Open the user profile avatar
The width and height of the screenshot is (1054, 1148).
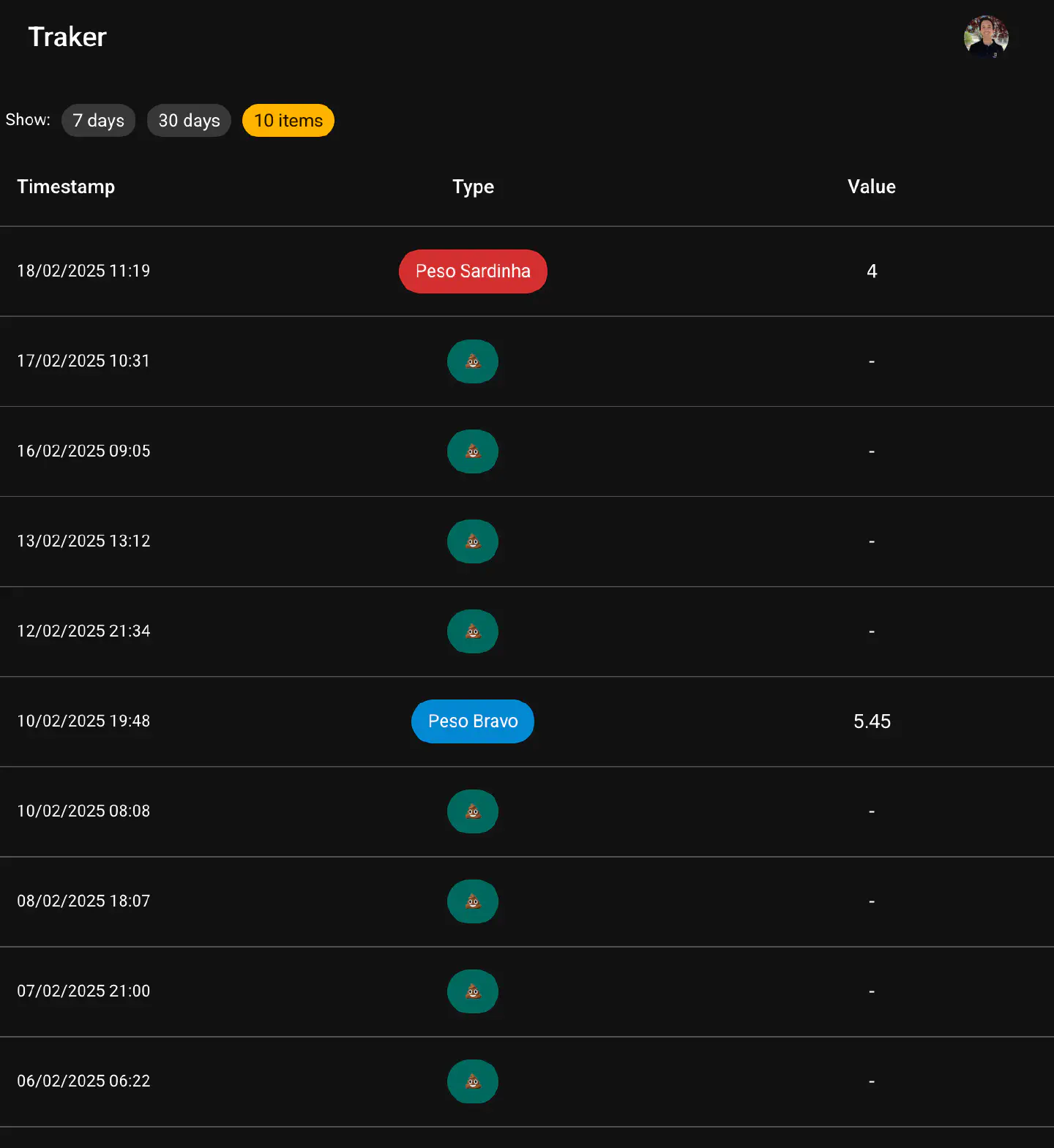986,37
